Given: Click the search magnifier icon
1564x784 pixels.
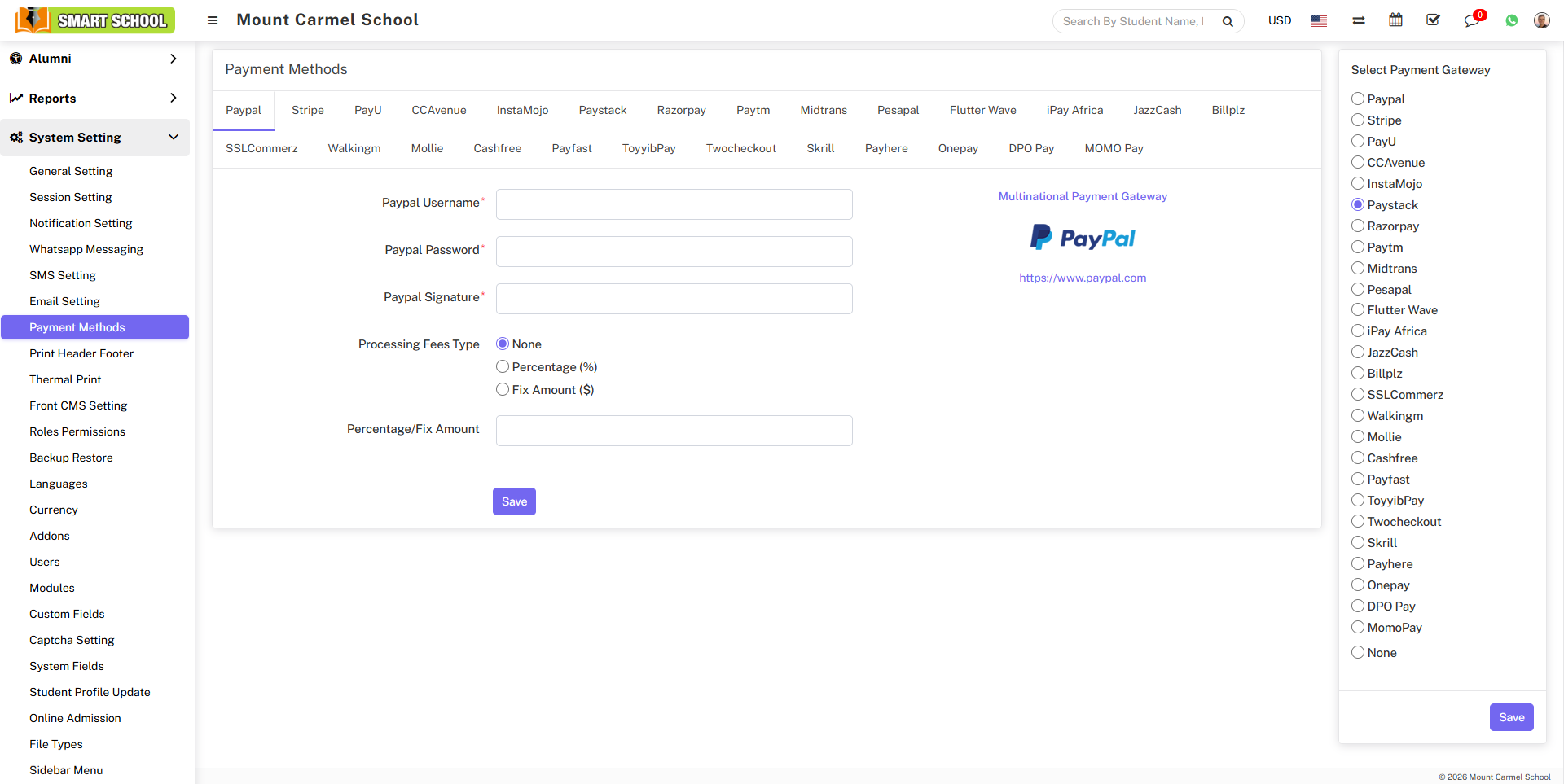Looking at the screenshot, I should [x=1228, y=21].
